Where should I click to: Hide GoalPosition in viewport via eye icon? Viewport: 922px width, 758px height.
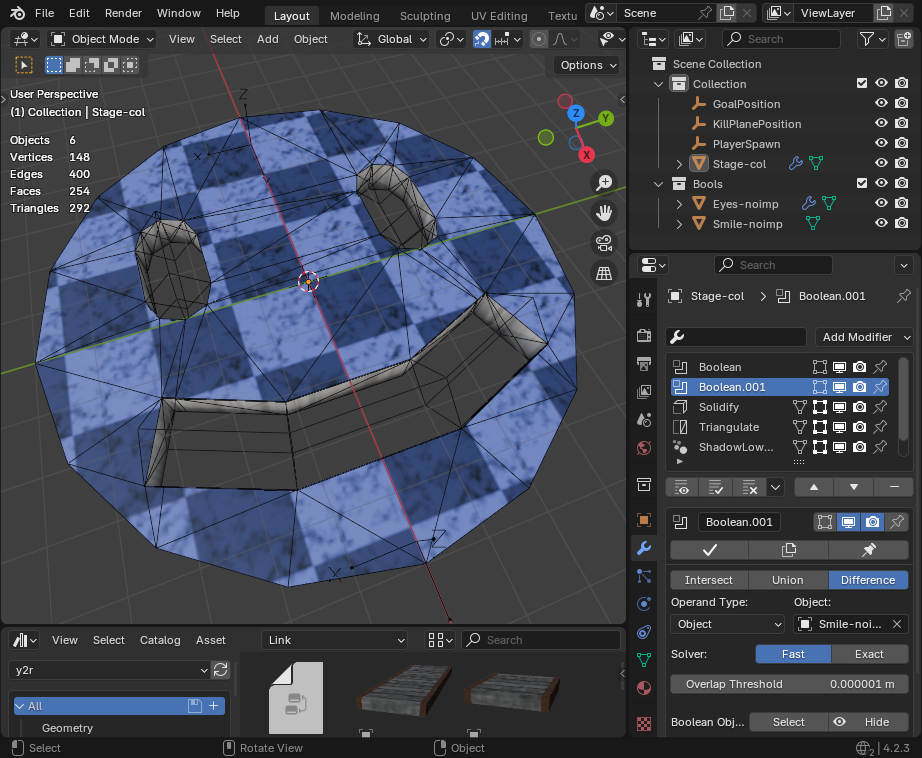(x=882, y=104)
